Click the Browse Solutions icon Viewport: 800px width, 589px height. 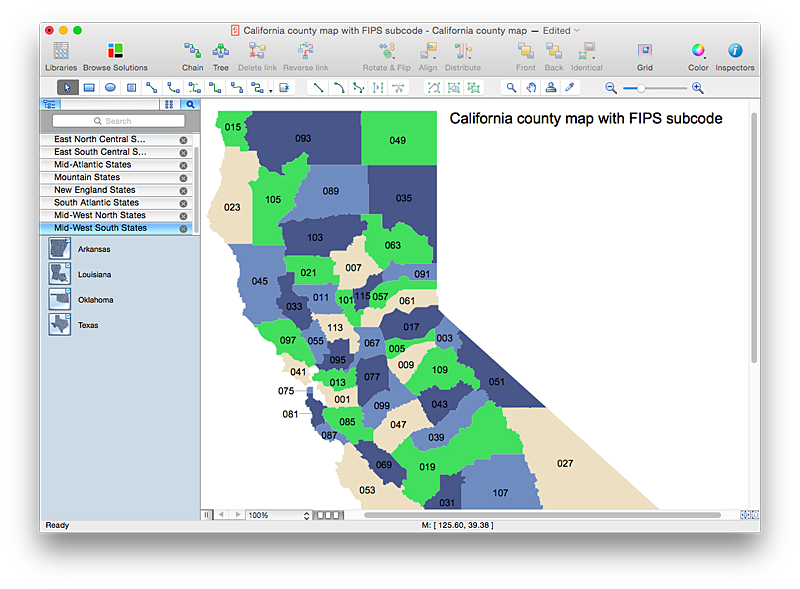115,51
